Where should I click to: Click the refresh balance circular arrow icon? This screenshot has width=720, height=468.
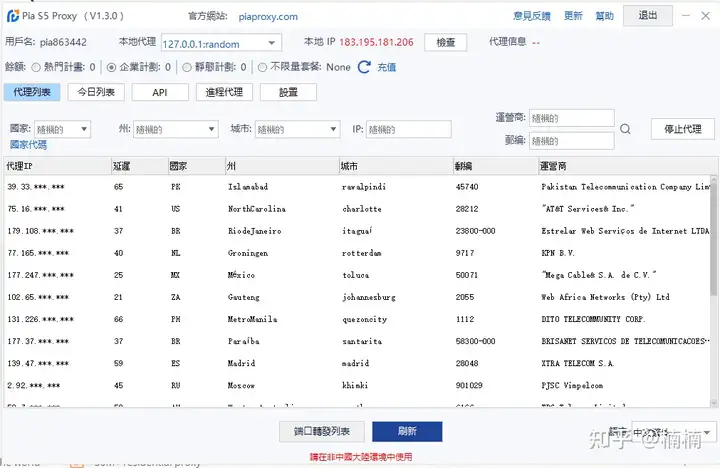click(x=364, y=67)
